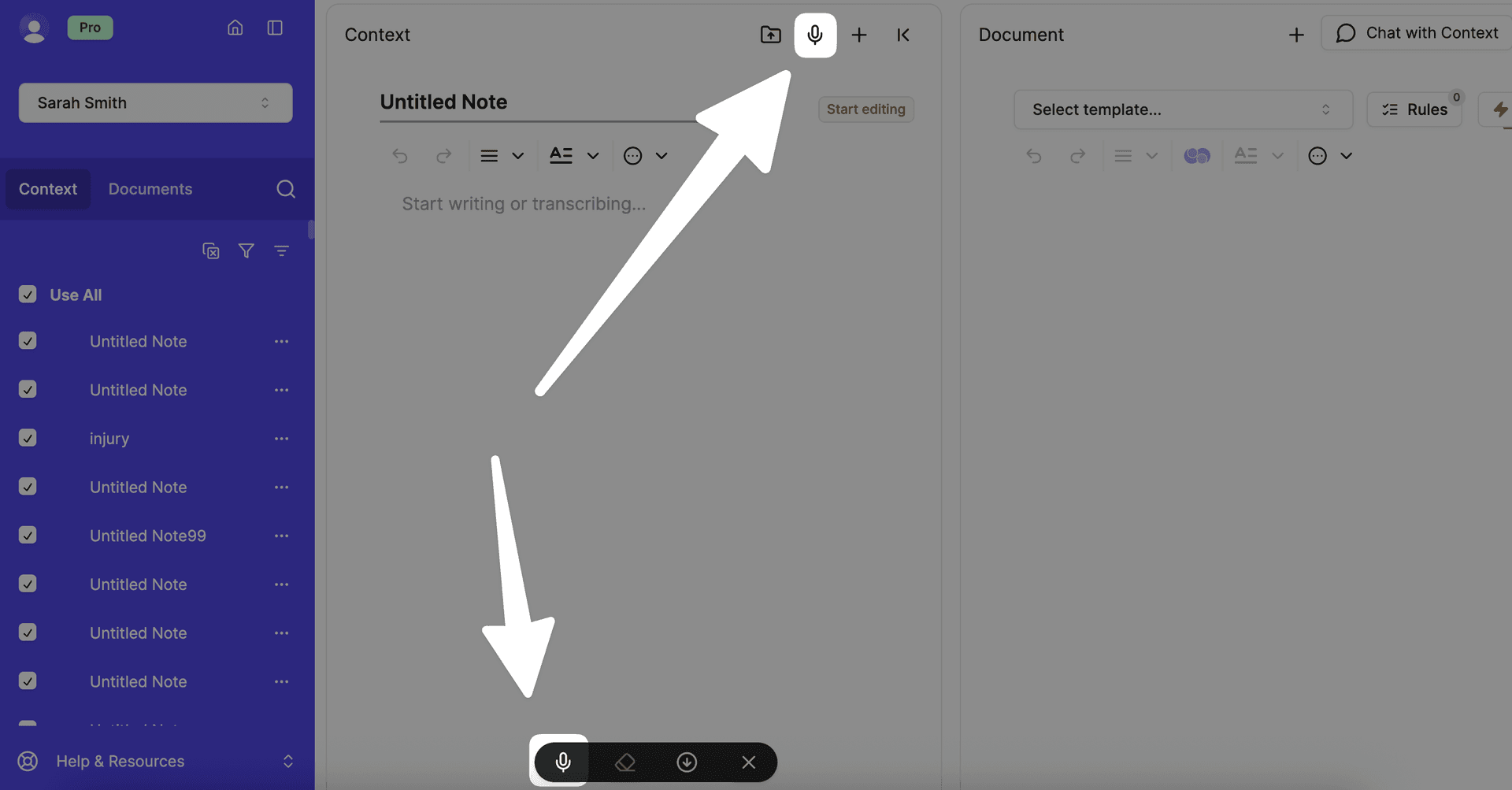Undo last change in the Context editor

click(400, 155)
